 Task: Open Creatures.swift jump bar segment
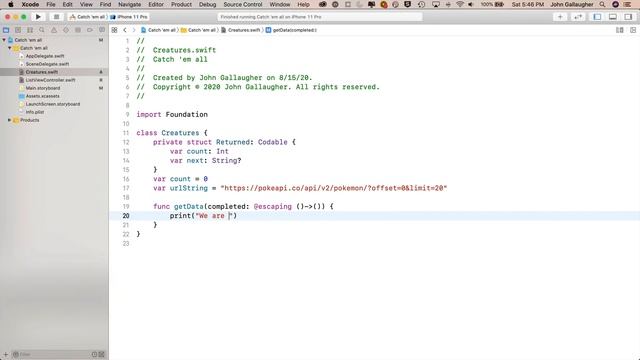240,30
